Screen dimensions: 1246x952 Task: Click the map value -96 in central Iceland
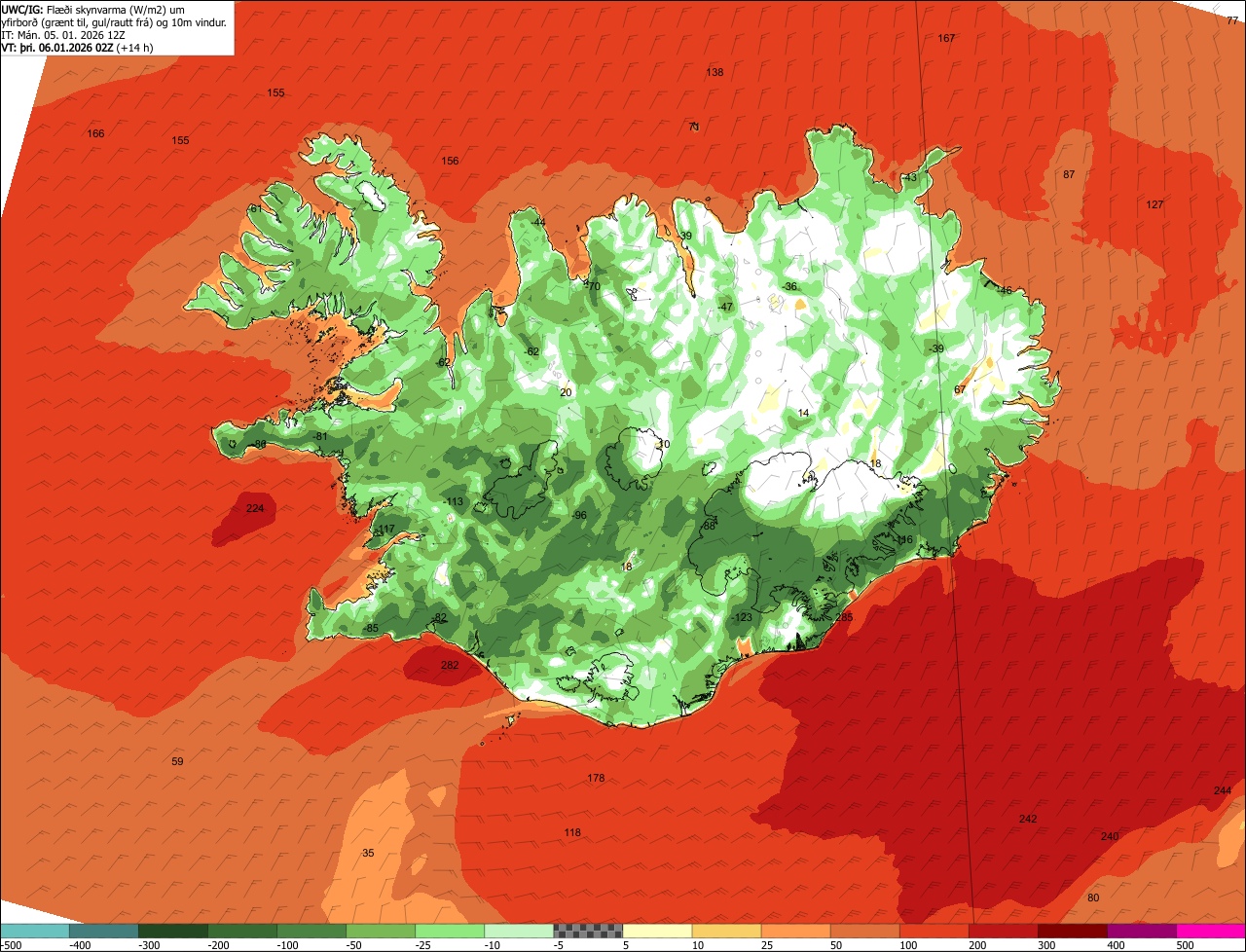click(x=579, y=515)
